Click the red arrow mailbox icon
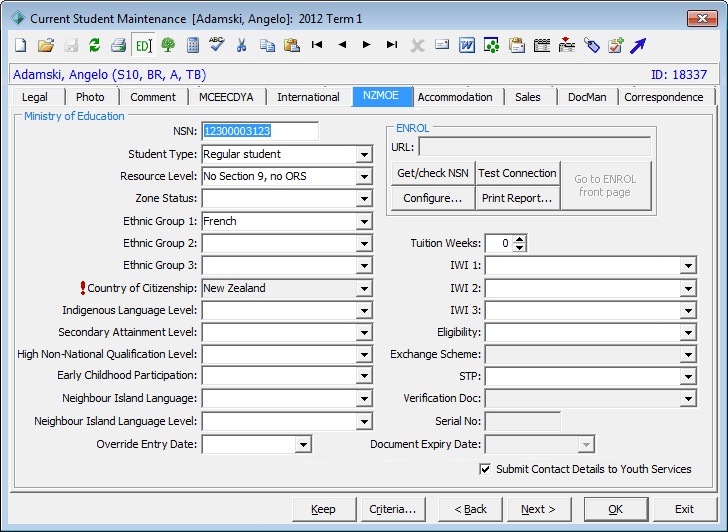This screenshot has height=532, width=728. [x=566, y=45]
